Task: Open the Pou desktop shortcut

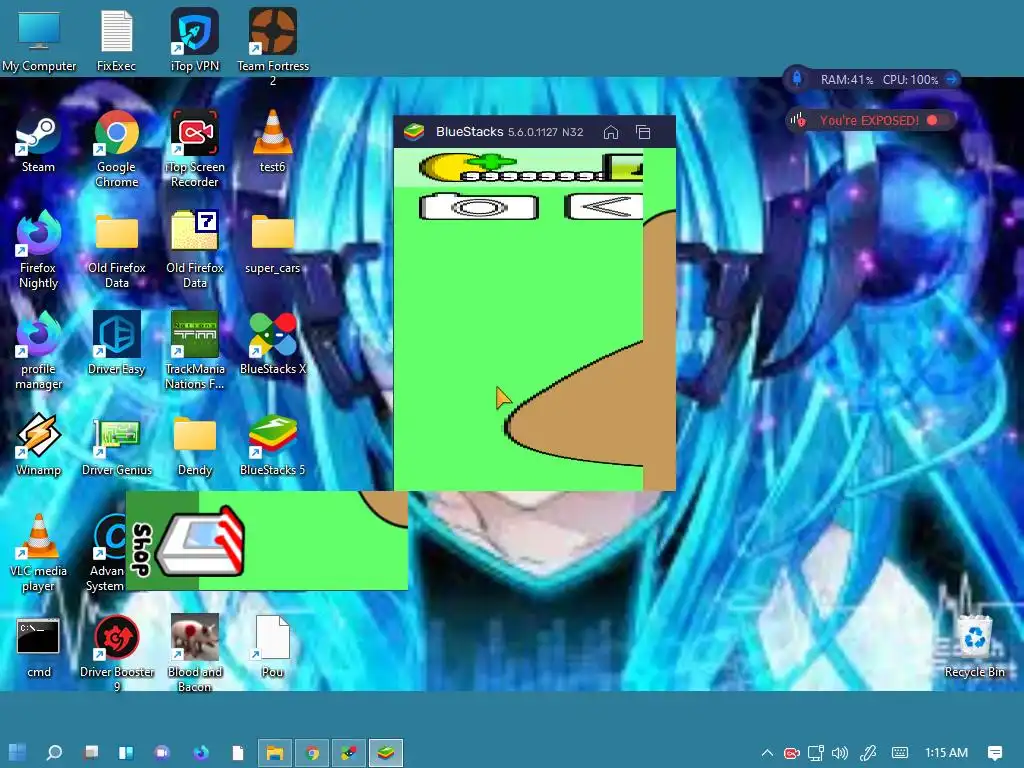Action: 272,647
